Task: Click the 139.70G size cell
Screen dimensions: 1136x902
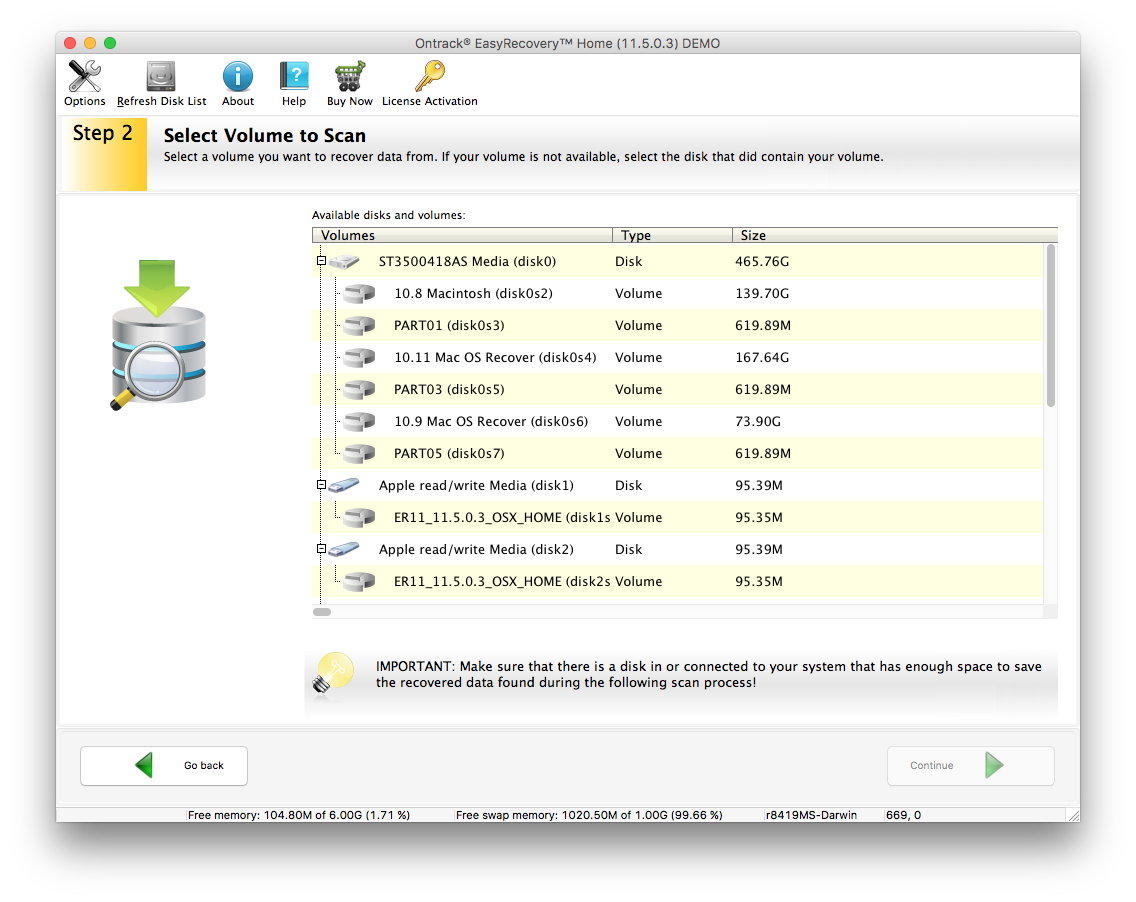Action: coord(762,293)
